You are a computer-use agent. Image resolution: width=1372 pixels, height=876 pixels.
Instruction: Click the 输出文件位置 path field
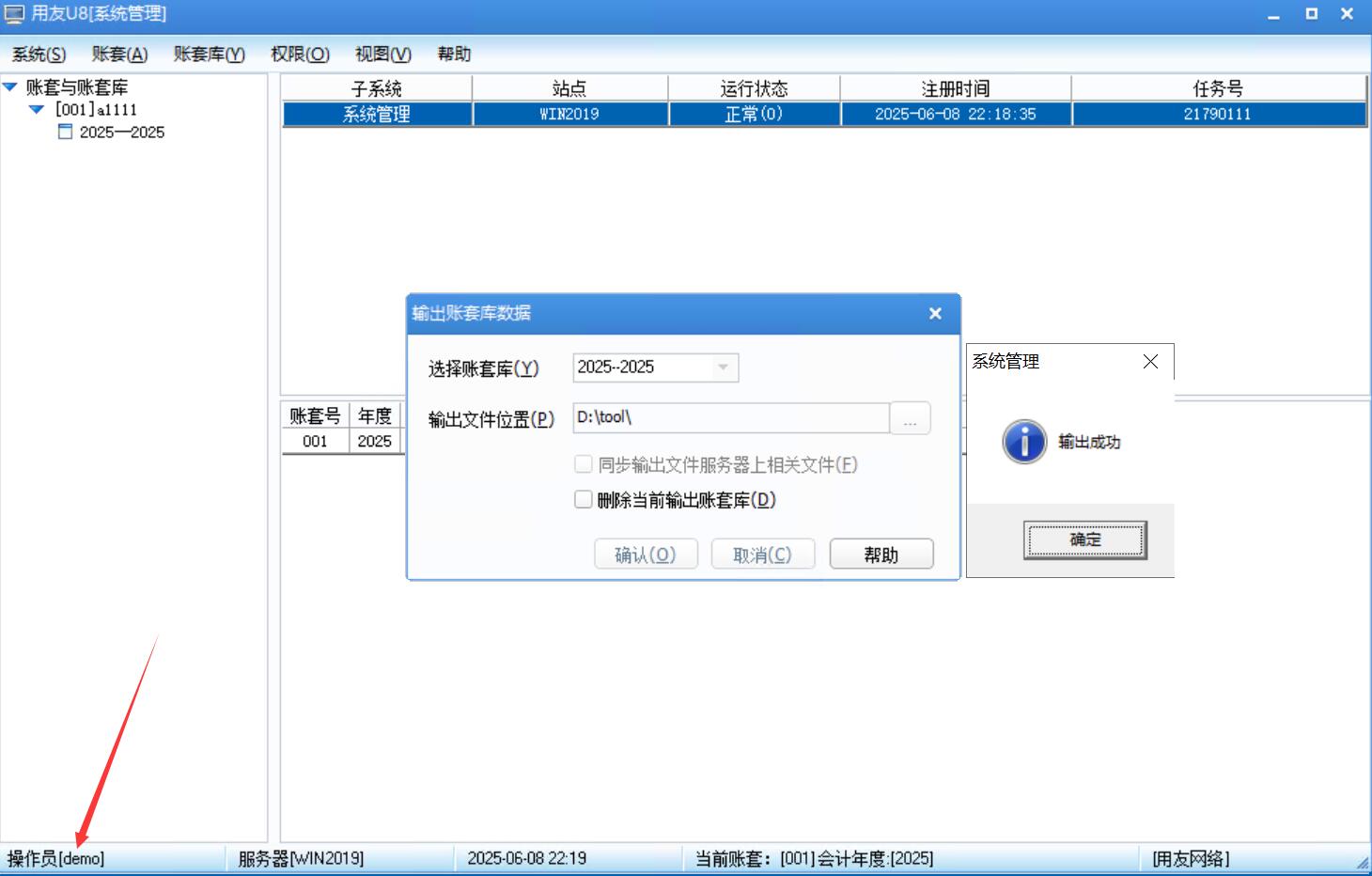(731, 417)
